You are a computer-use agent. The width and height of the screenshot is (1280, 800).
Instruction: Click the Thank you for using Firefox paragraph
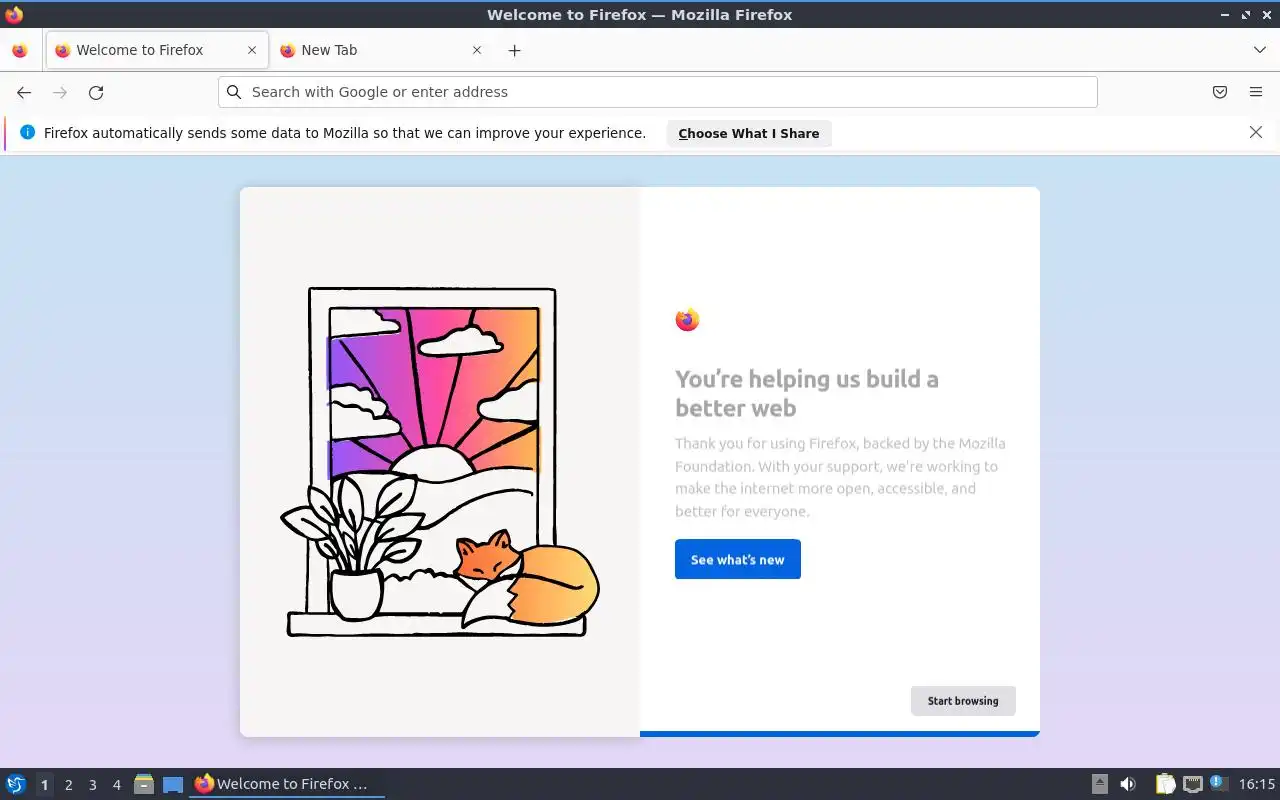[840, 477]
